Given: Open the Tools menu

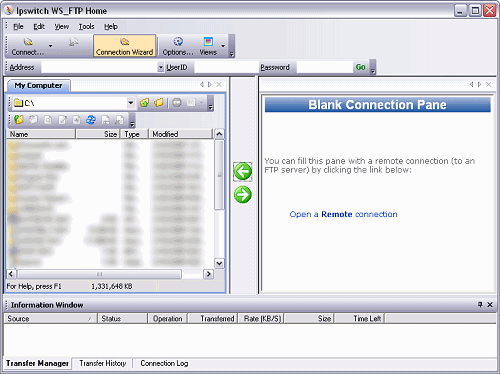Looking at the screenshot, I should pyautogui.click(x=86, y=26).
